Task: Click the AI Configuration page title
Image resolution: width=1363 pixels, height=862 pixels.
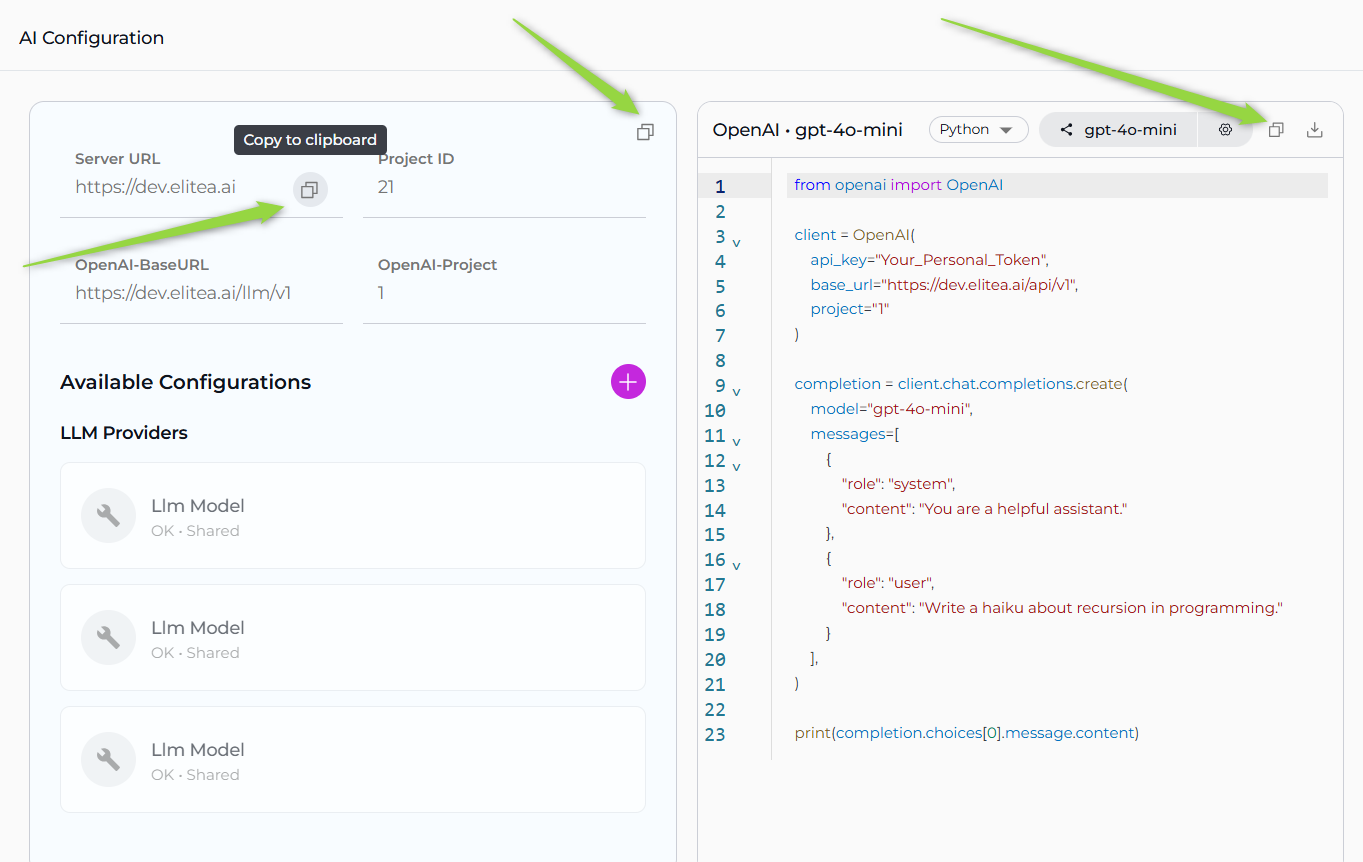Action: tap(91, 38)
